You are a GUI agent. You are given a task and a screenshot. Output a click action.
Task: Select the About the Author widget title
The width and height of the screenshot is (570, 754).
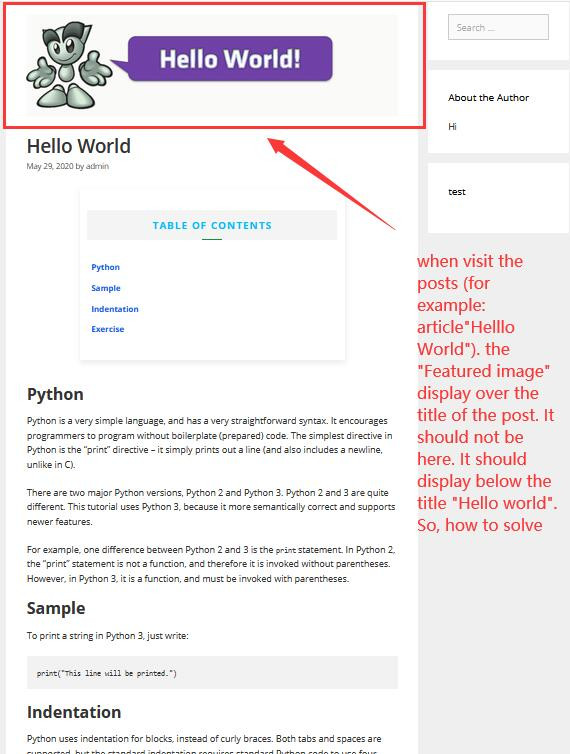coord(488,98)
